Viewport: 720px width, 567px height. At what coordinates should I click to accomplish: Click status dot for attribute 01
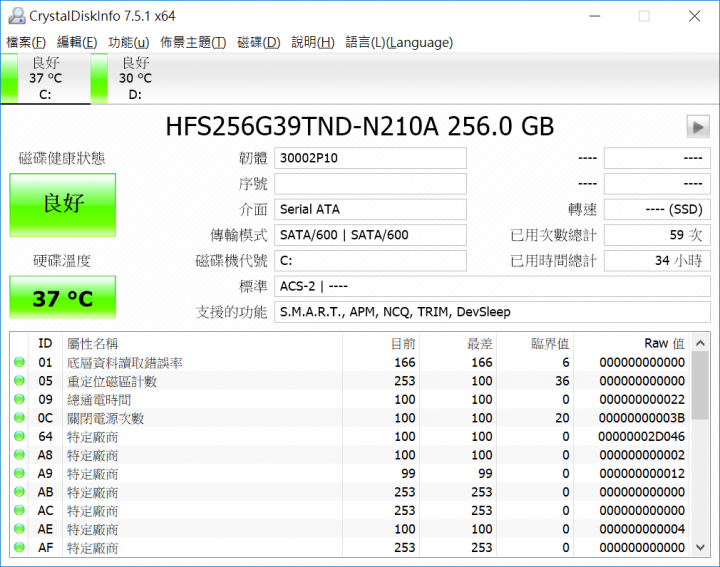click(x=19, y=362)
